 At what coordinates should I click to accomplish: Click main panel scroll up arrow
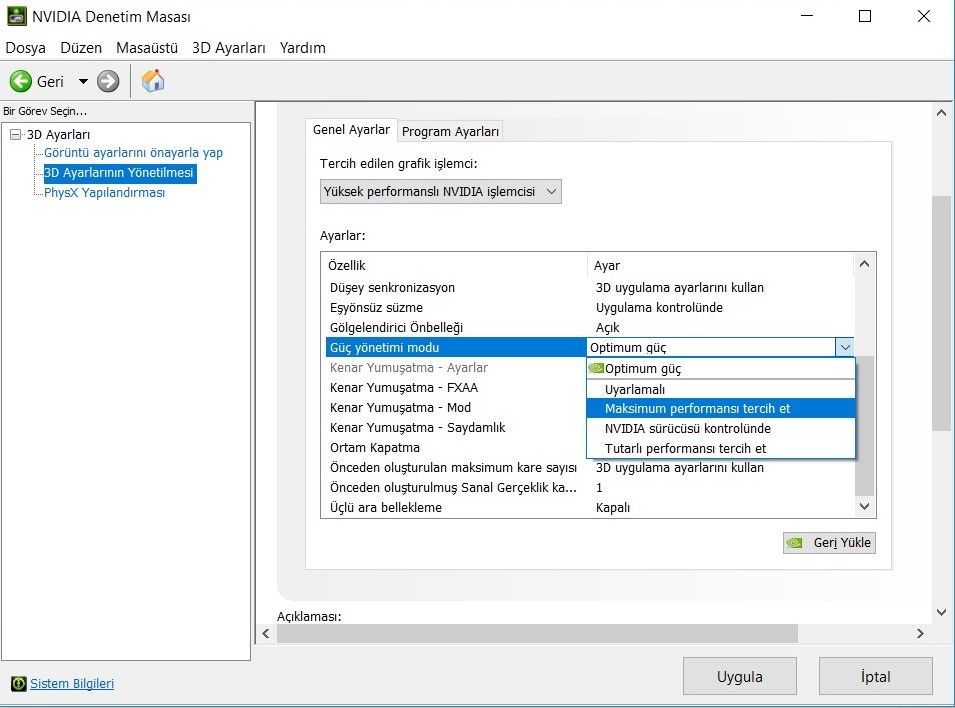click(942, 113)
